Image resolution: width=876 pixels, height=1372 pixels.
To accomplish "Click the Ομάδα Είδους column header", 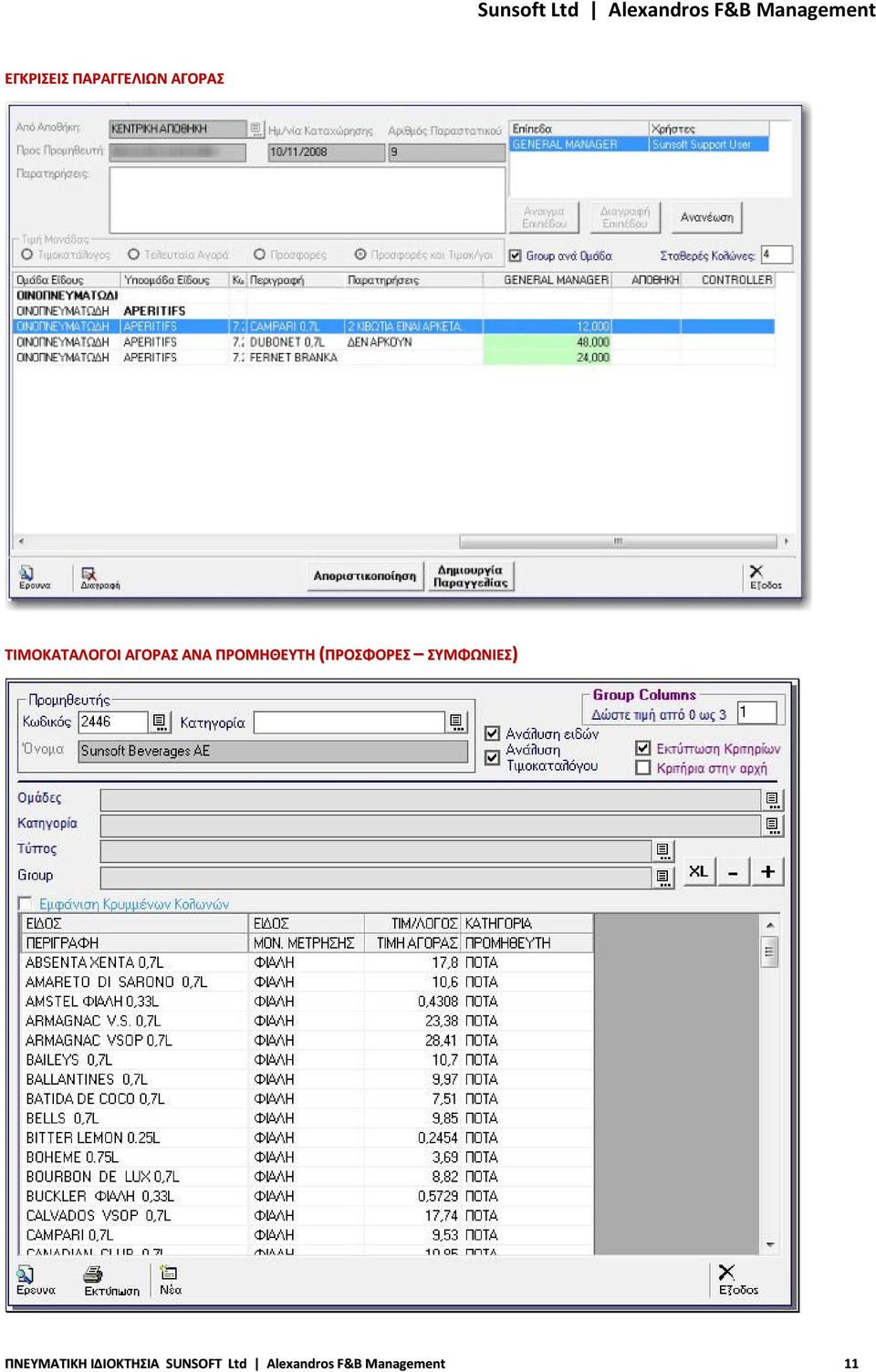I will point(68,280).
